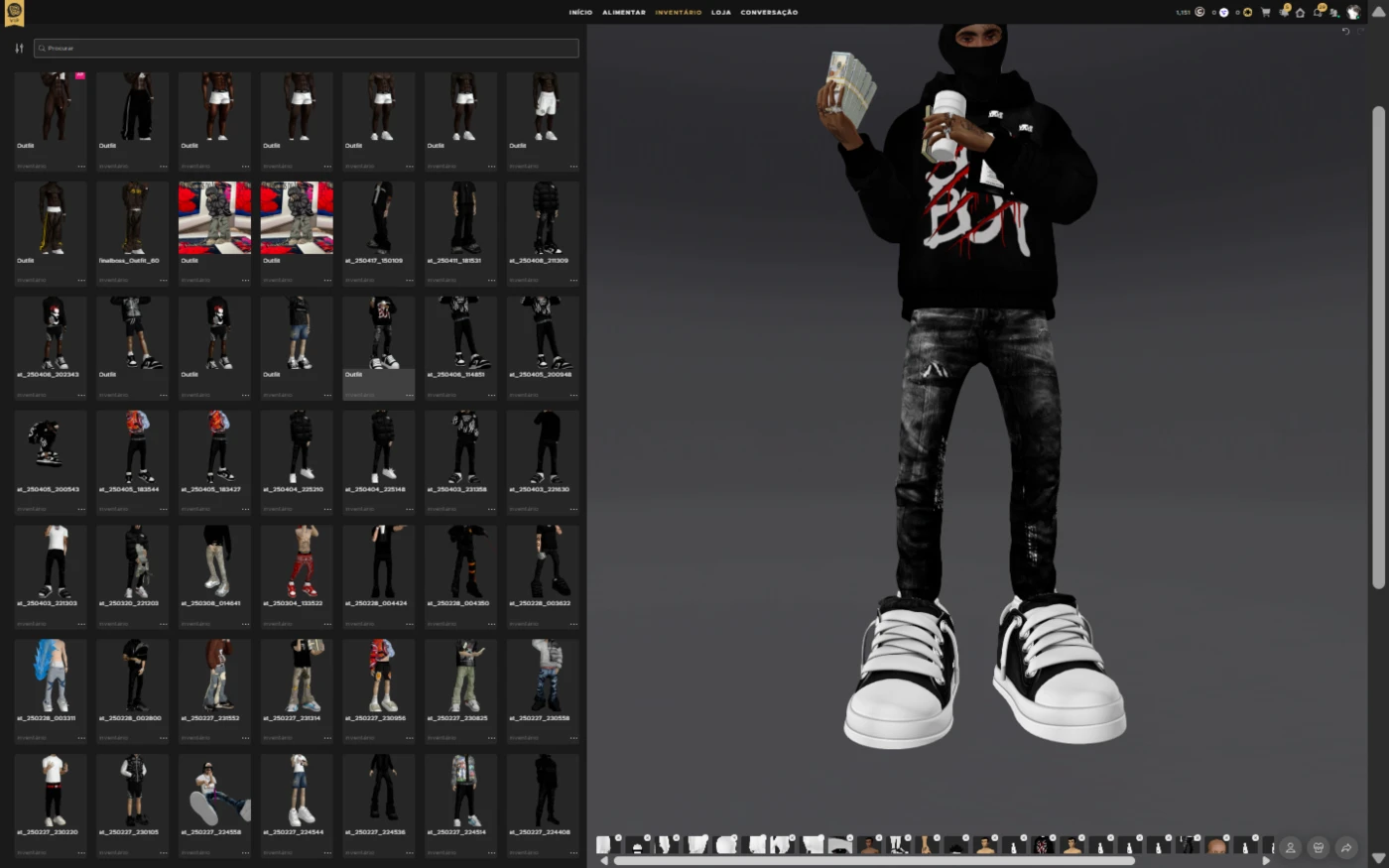Select the Toolboxx_Outfit_60 outfit thumbnail
The width and height of the screenshot is (1389, 868).
(133, 217)
